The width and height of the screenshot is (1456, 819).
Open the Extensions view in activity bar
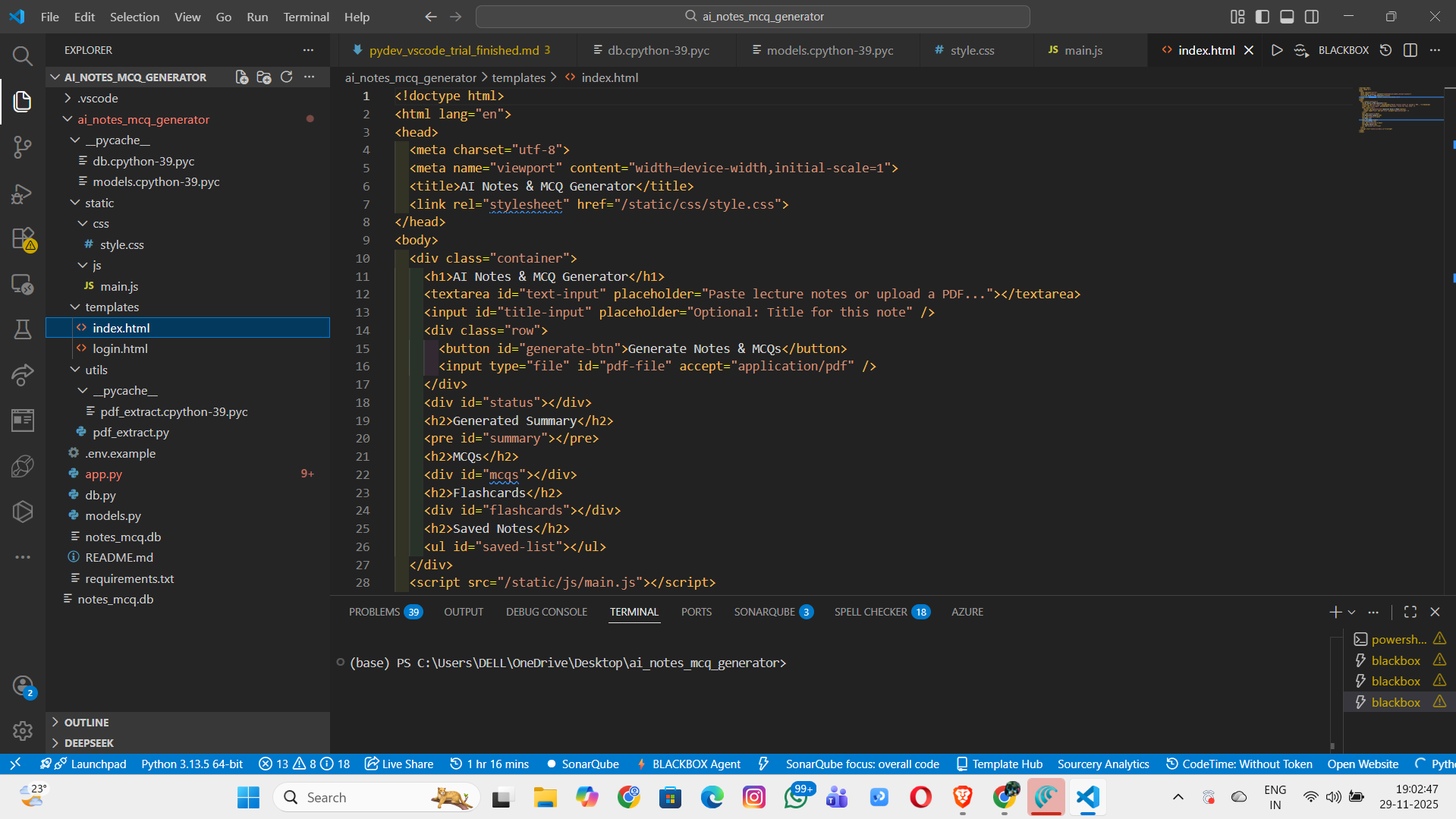tap(22, 239)
